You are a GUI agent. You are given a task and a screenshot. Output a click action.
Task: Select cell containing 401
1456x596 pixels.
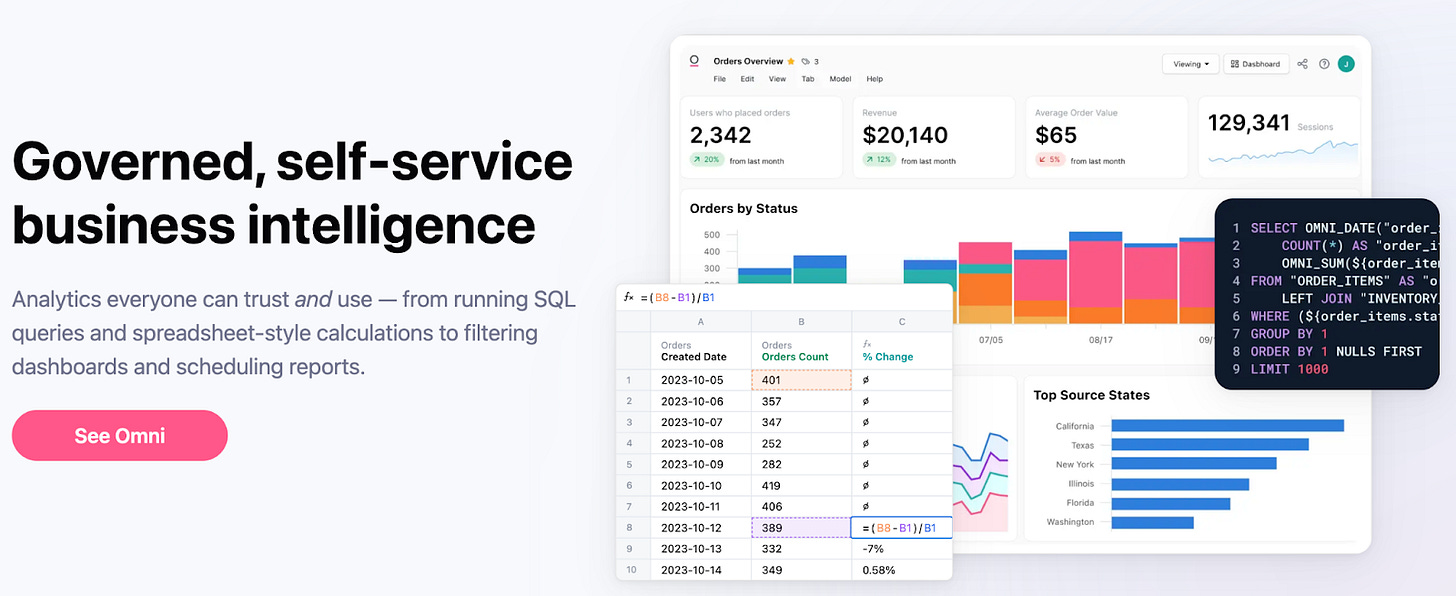coord(801,380)
